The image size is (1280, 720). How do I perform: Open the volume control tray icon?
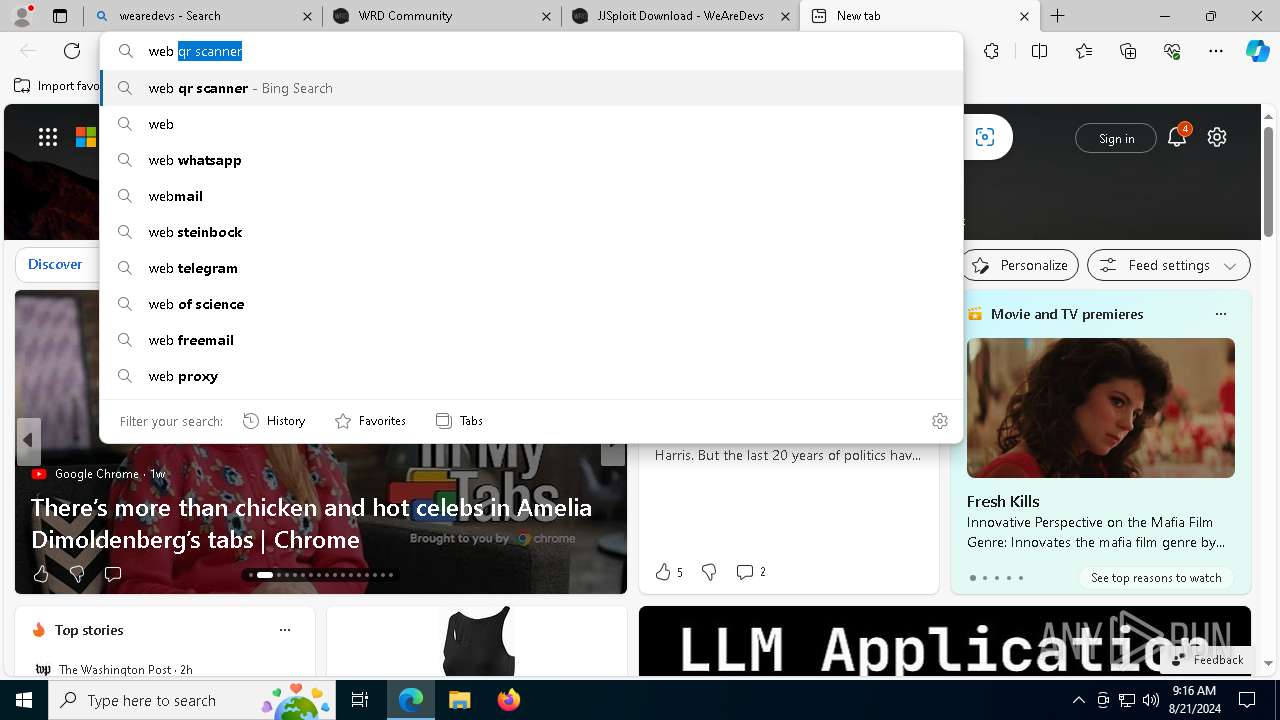coord(1150,700)
